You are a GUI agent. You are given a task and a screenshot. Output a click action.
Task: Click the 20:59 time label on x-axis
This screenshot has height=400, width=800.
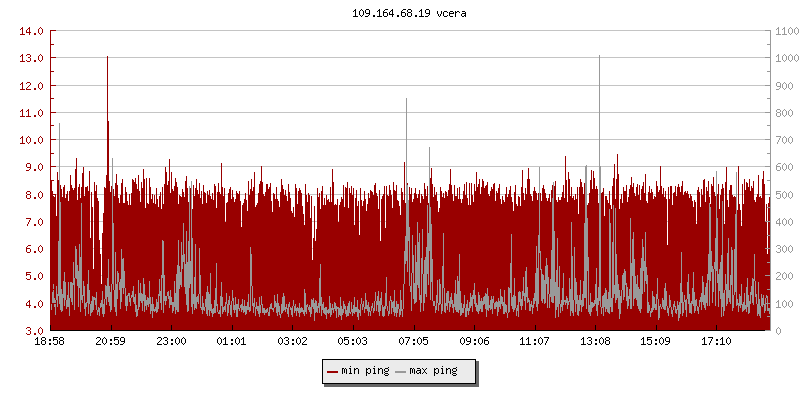(x=110, y=342)
